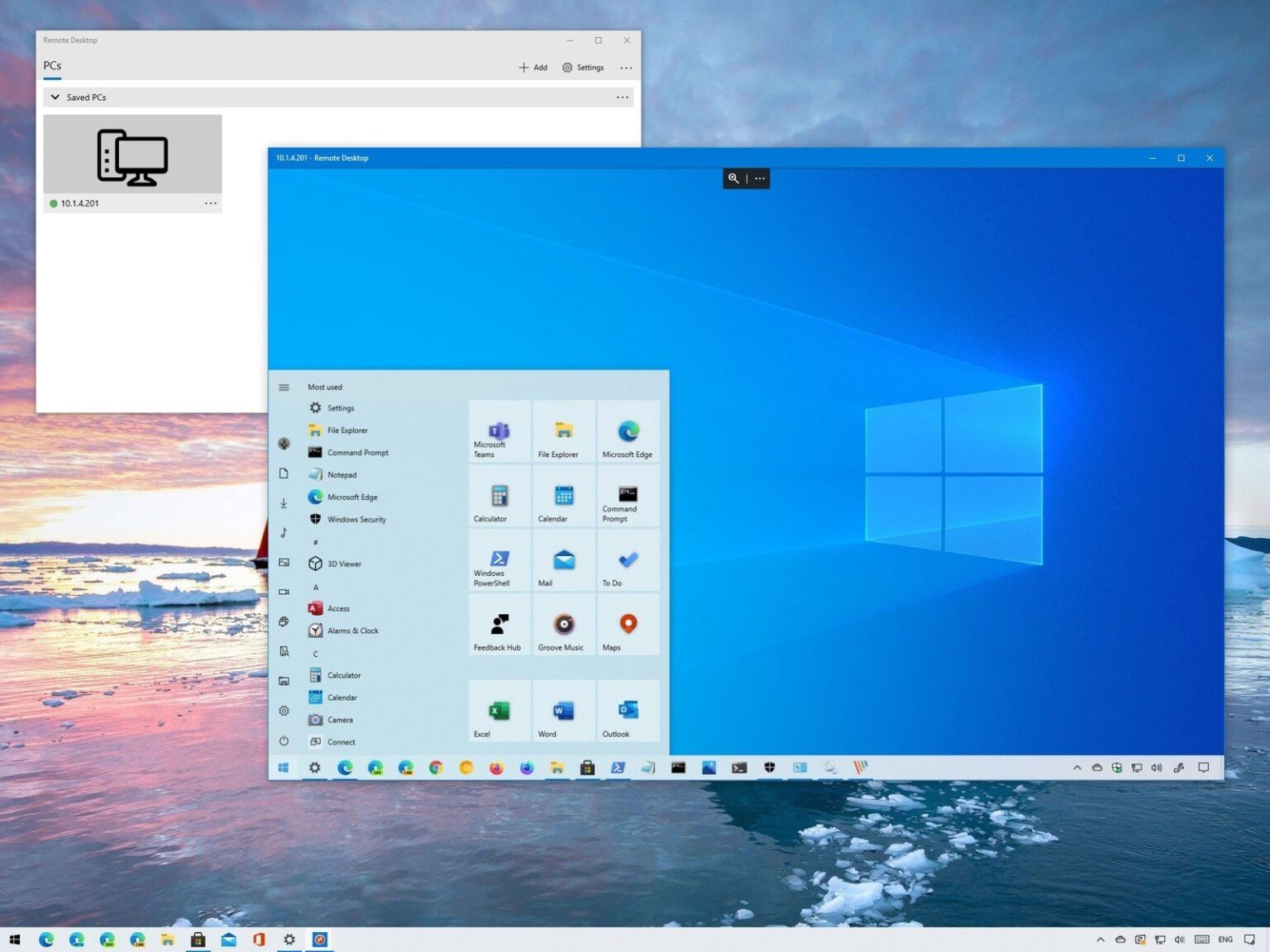The image size is (1270, 952).
Task: Open Excel from the Start menu tiles
Action: pyautogui.click(x=499, y=711)
